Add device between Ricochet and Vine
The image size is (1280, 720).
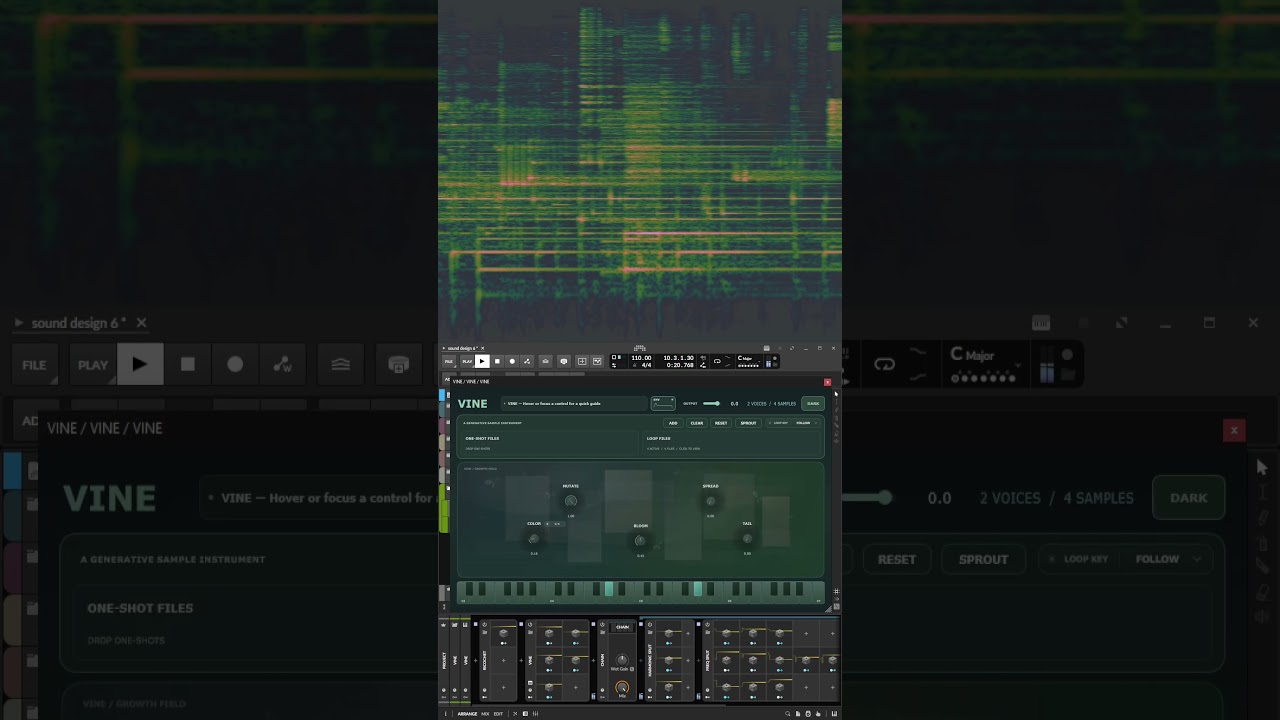(521, 660)
